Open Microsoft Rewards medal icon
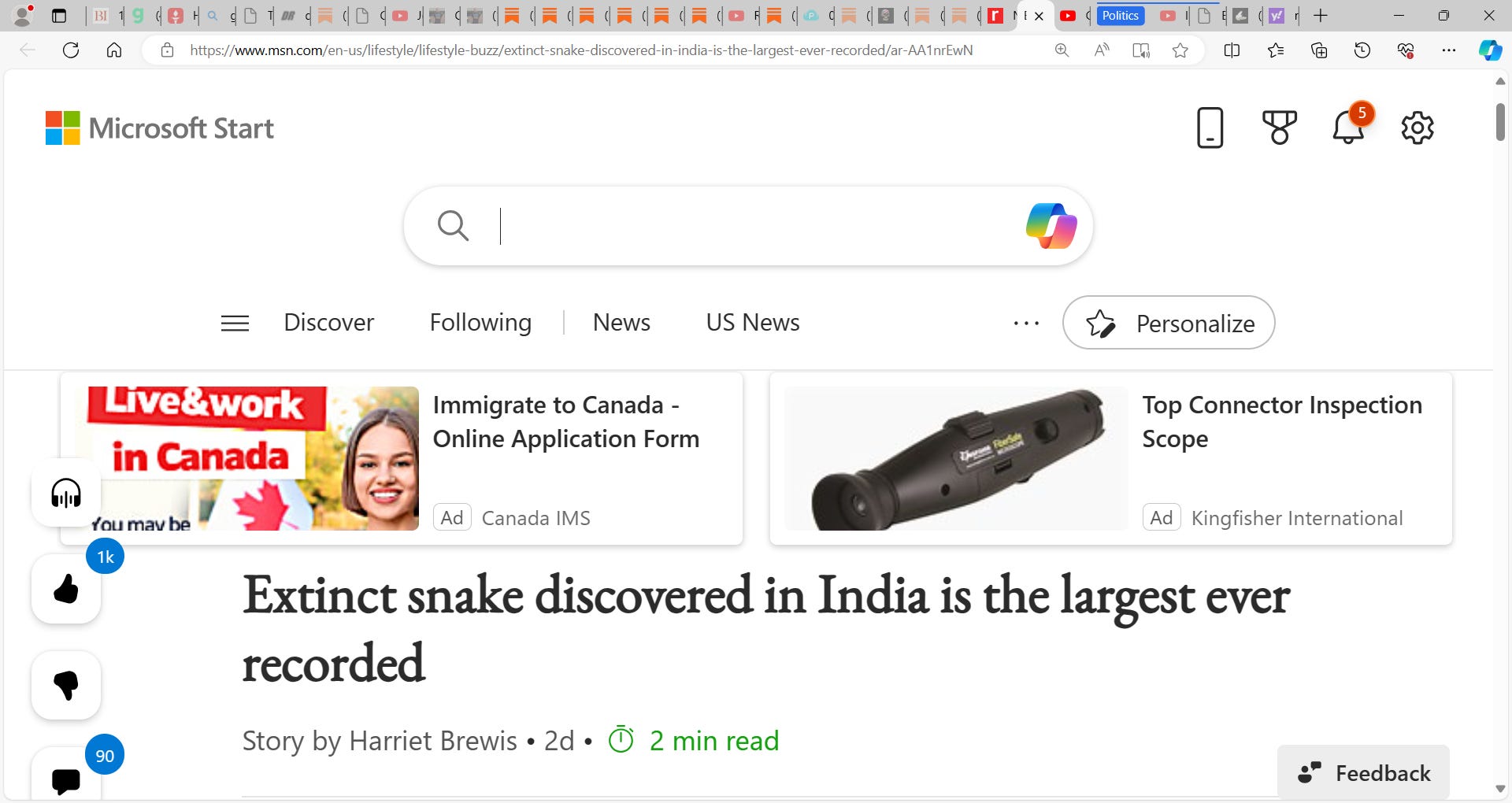This screenshot has height=803, width=1512. [1279, 128]
